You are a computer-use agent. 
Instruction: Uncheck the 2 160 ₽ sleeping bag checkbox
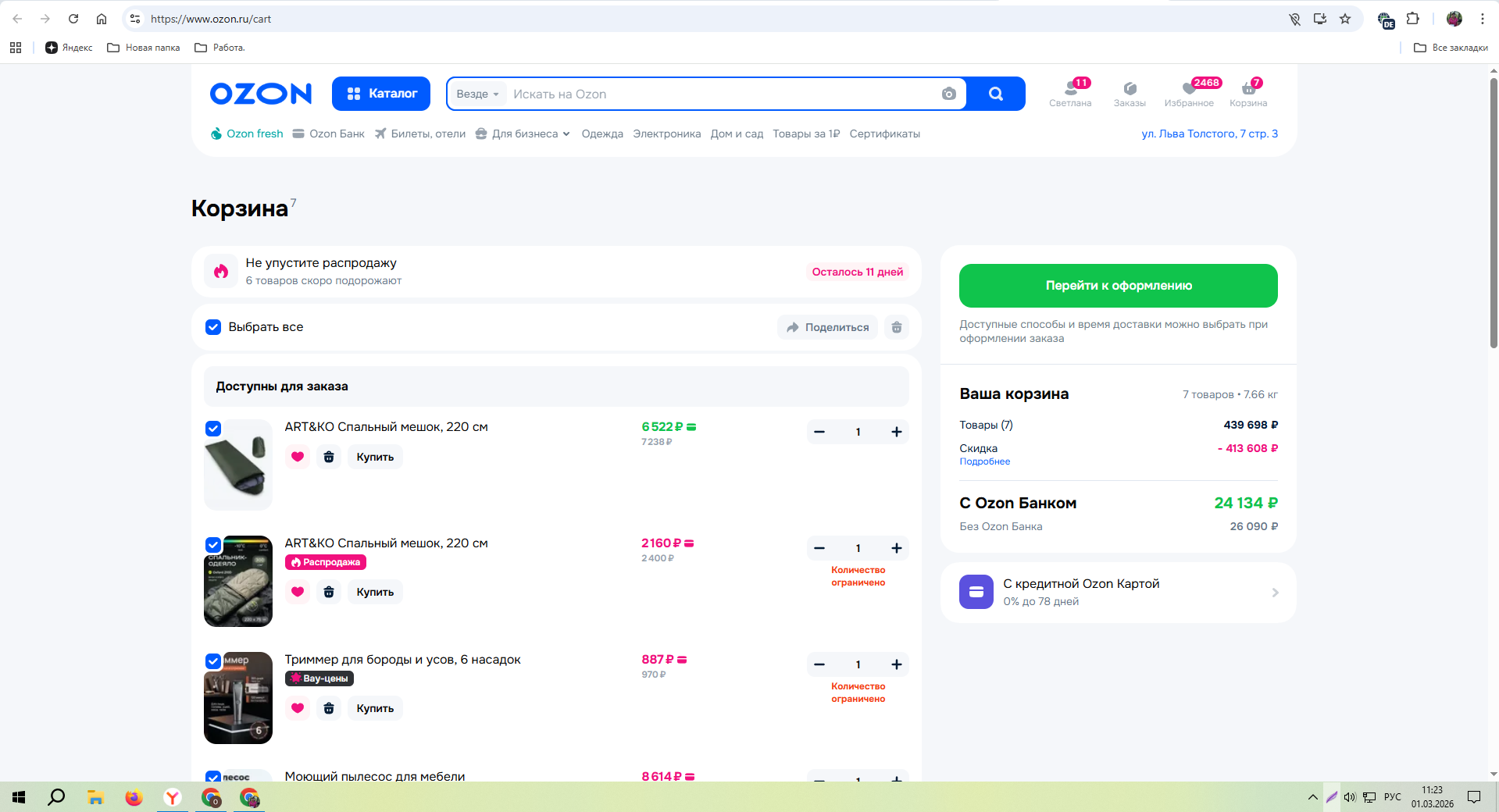[213, 545]
